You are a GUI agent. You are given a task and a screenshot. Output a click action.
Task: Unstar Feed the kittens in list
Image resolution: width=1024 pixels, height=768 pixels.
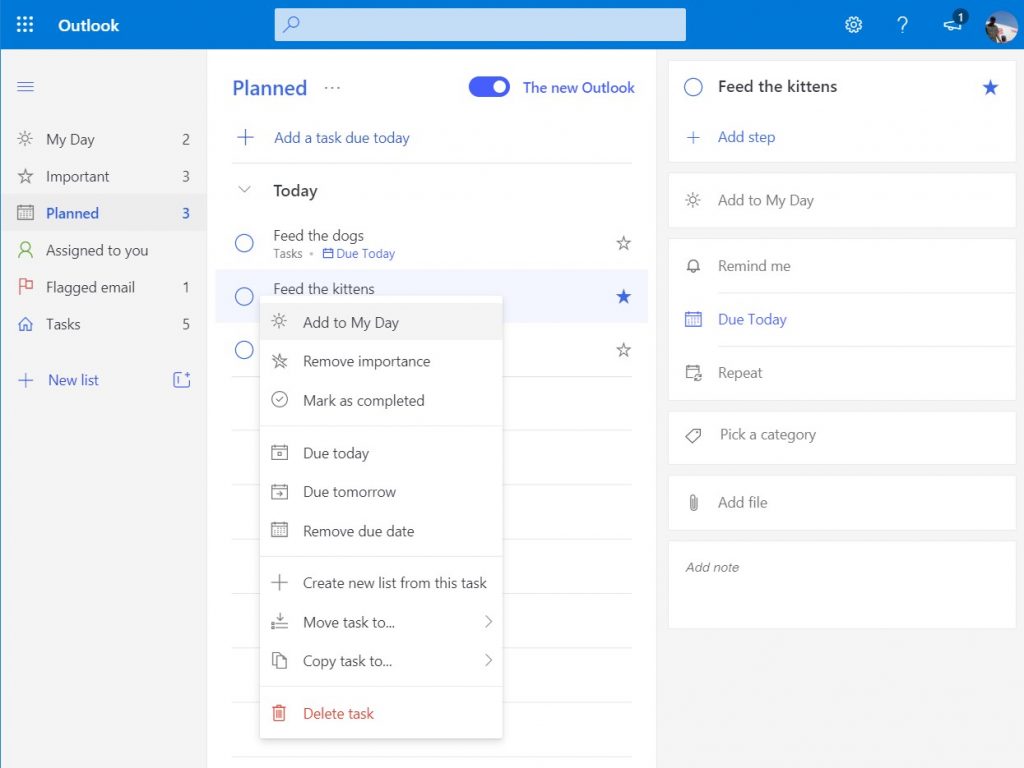click(x=624, y=296)
